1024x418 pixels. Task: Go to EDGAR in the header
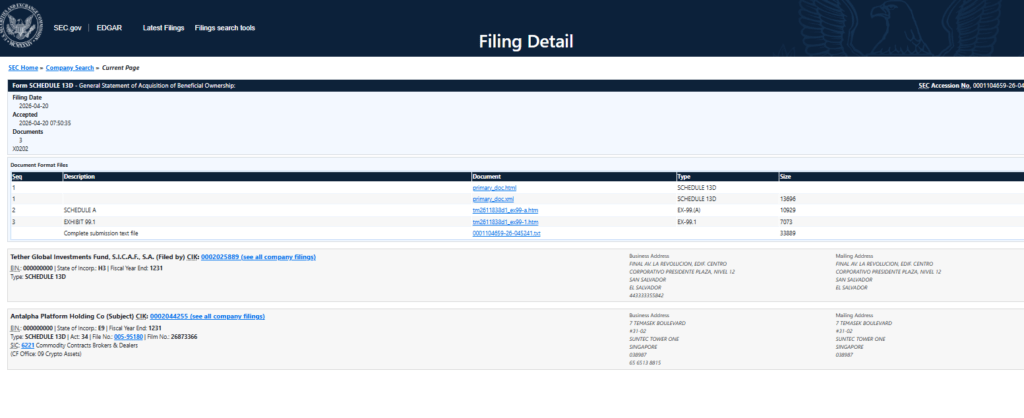pos(110,28)
